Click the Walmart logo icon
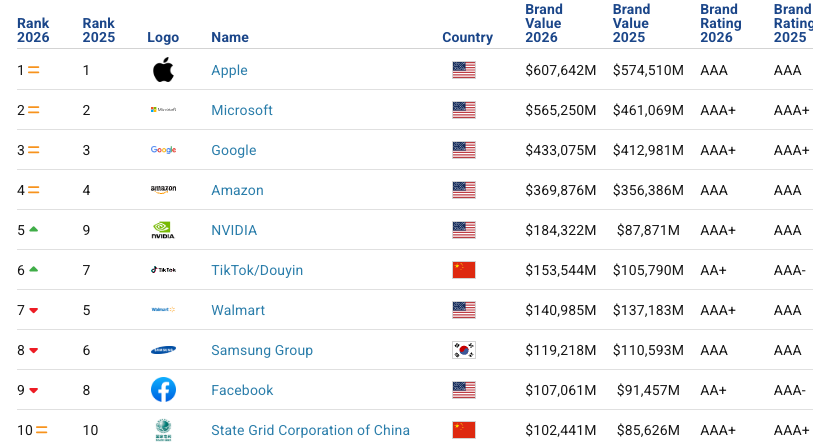Image resolution: width=823 pixels, height=446 pixels. point(163,310)
